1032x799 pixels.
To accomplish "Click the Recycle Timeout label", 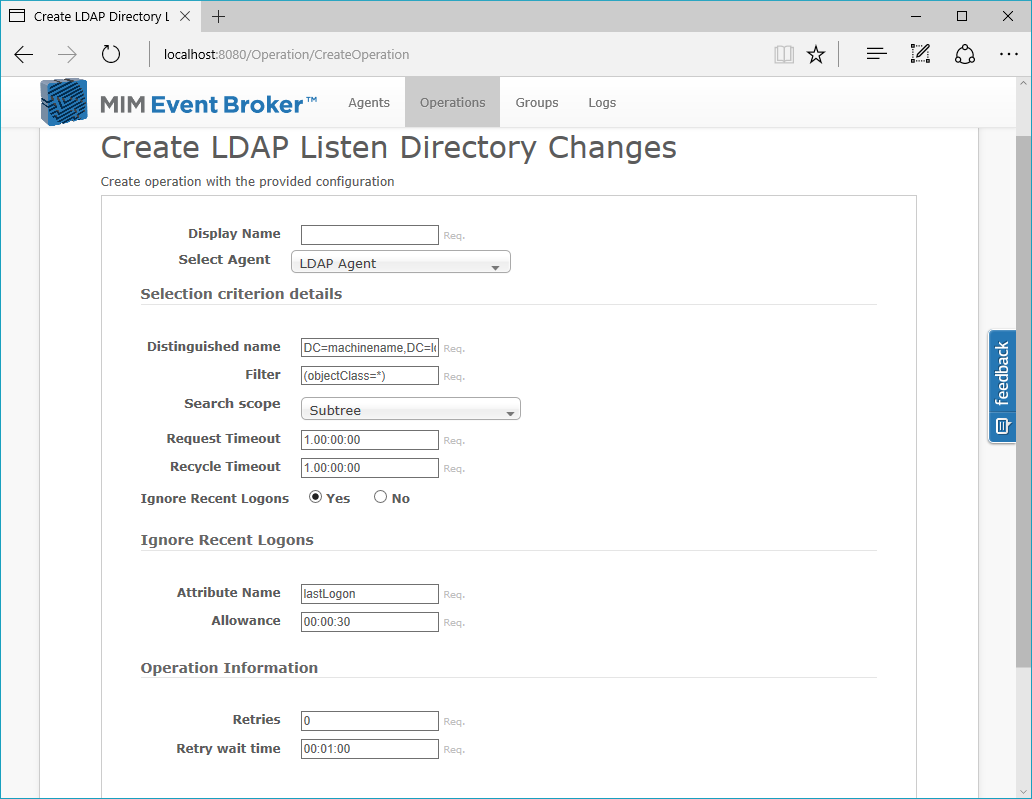I will (x=226, y=467).
